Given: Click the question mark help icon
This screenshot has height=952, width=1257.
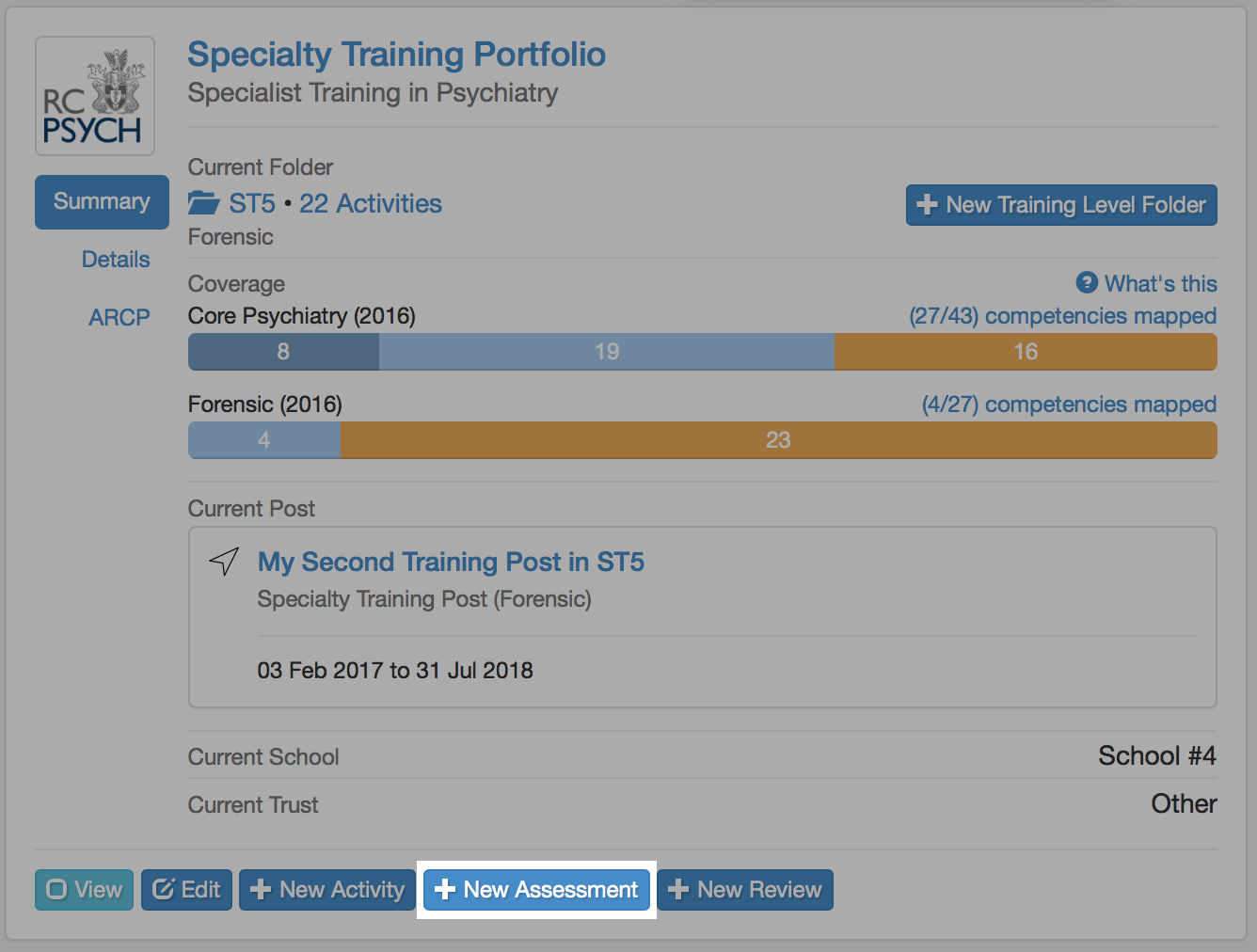Looking at the screenshot, I should (x=1087, y=283).
